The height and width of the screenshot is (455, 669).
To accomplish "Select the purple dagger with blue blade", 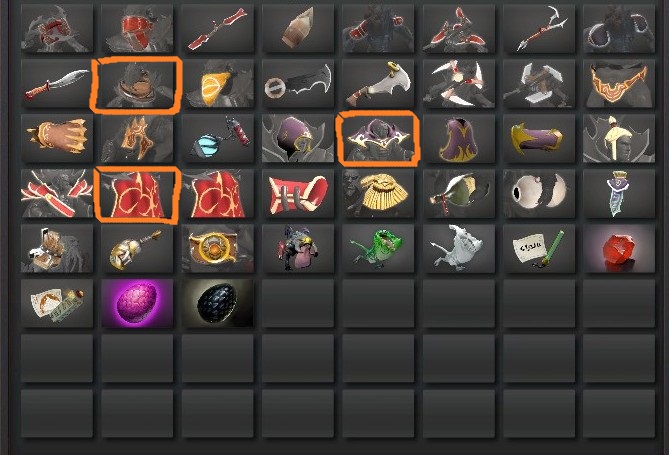I will [619, 193].
